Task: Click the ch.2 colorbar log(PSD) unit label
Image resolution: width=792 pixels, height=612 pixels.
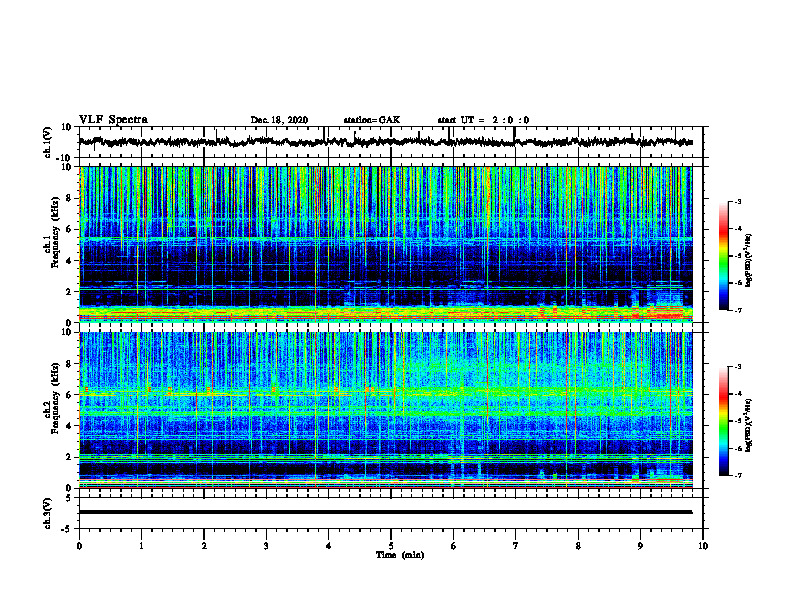Action: click(749, 425)
